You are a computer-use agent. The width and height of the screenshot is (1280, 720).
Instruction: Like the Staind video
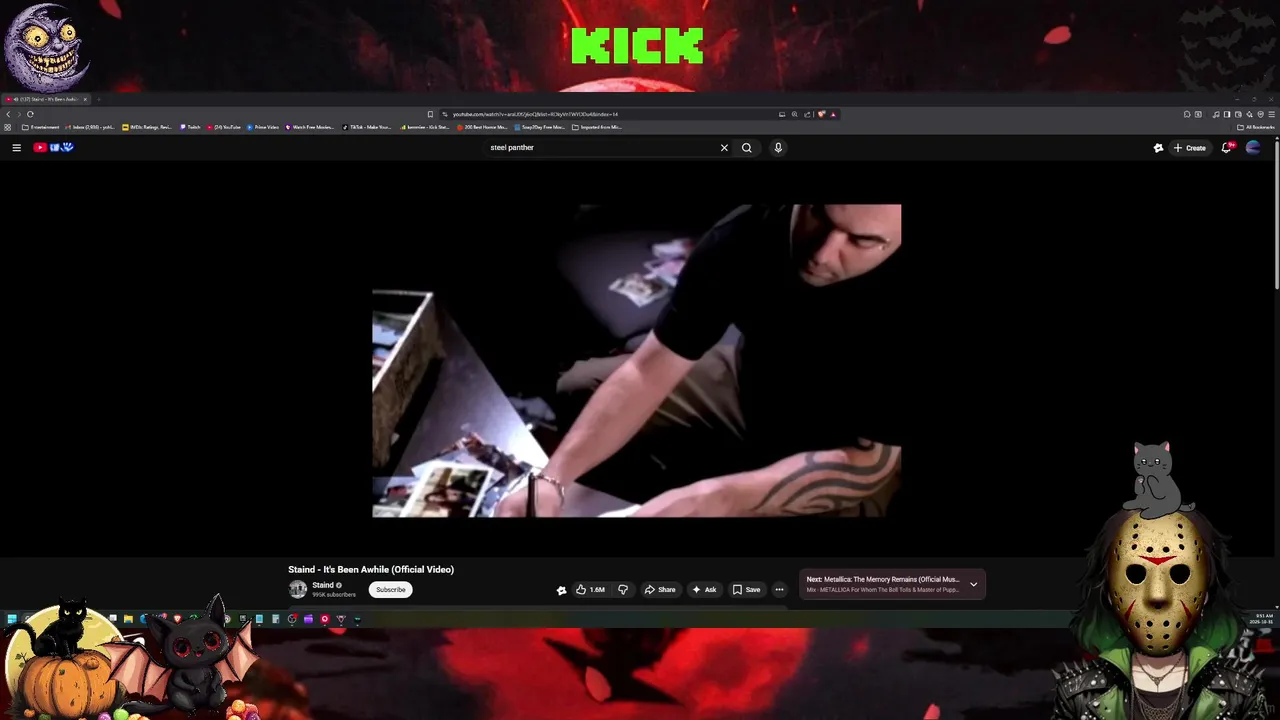click(590, 589)
